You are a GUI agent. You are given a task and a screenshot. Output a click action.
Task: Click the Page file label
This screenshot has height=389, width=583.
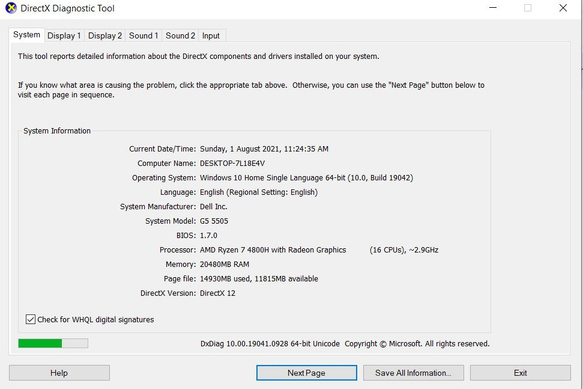click(x=180, y=279)
